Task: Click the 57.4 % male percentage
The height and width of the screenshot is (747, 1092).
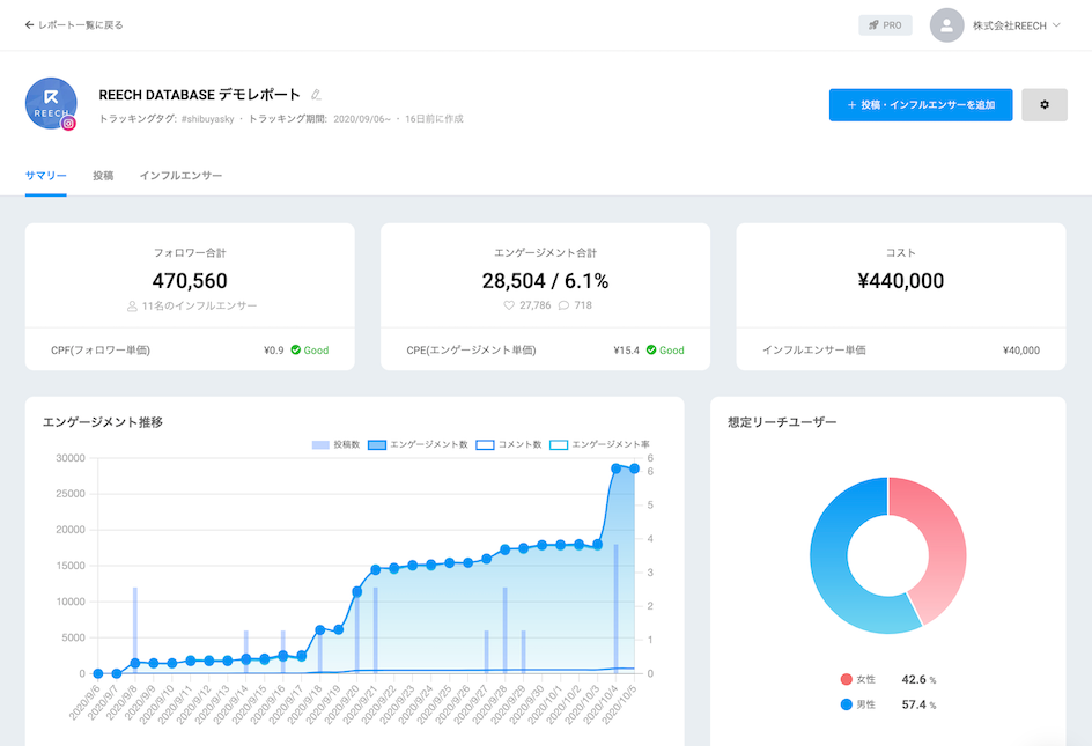Action: coord(919,705)
